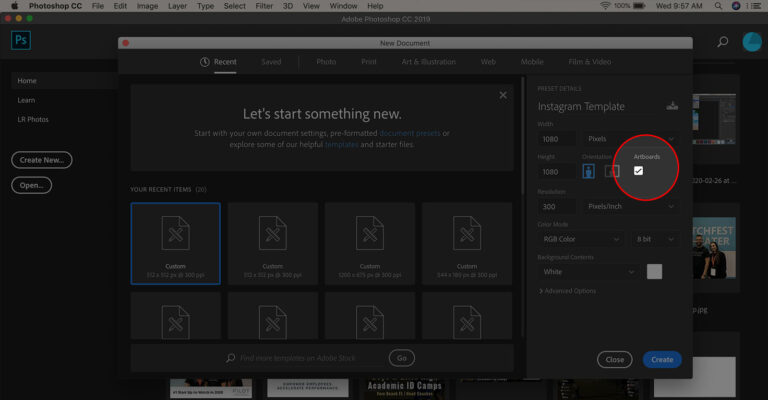The width and height of the screenshot is (768, 400).
Task: Switch to the Art & Illustration tab
Action: 429,62
